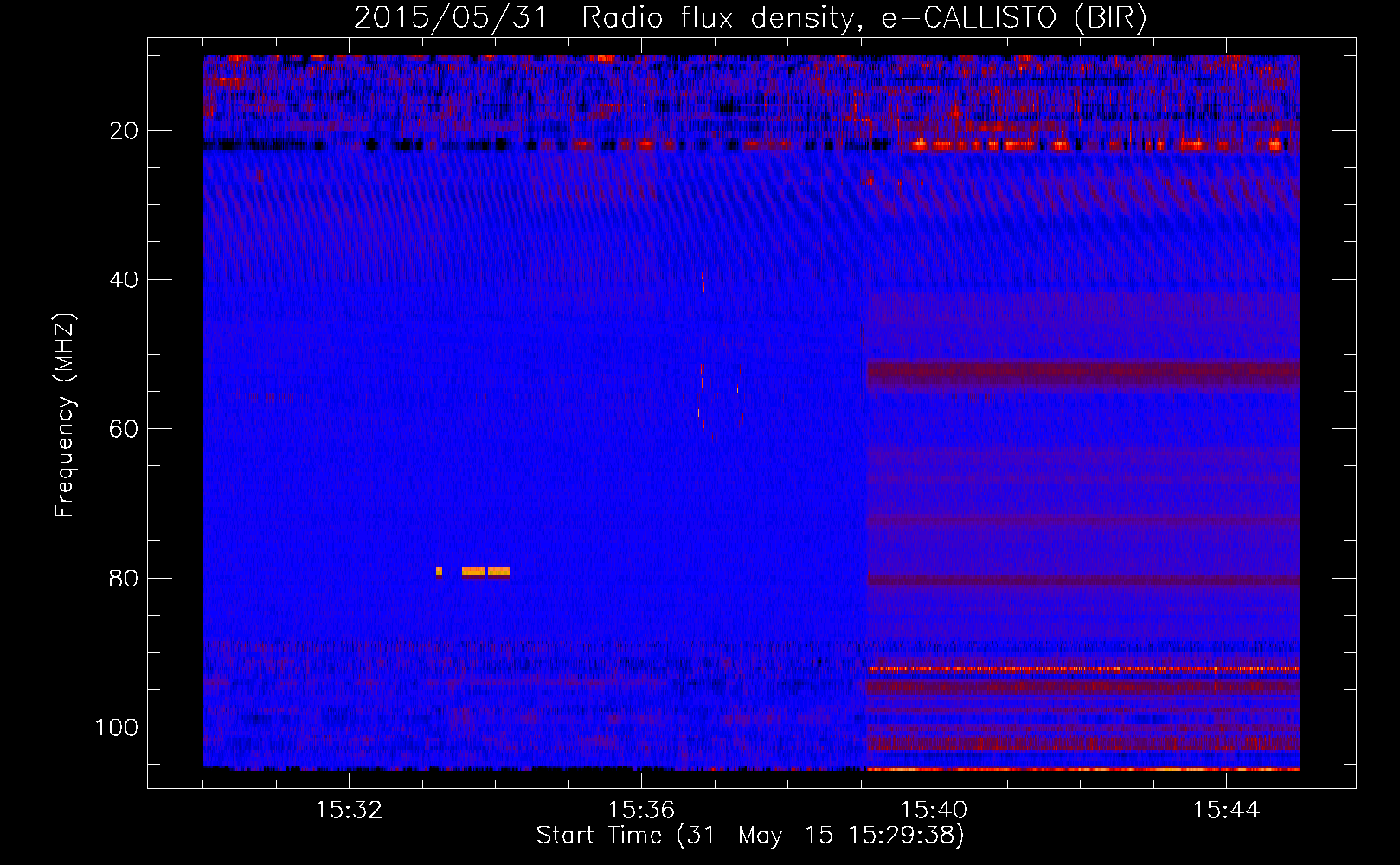
Task: Click the frequency tick label "40"
Action: click(x=124, y=280)
